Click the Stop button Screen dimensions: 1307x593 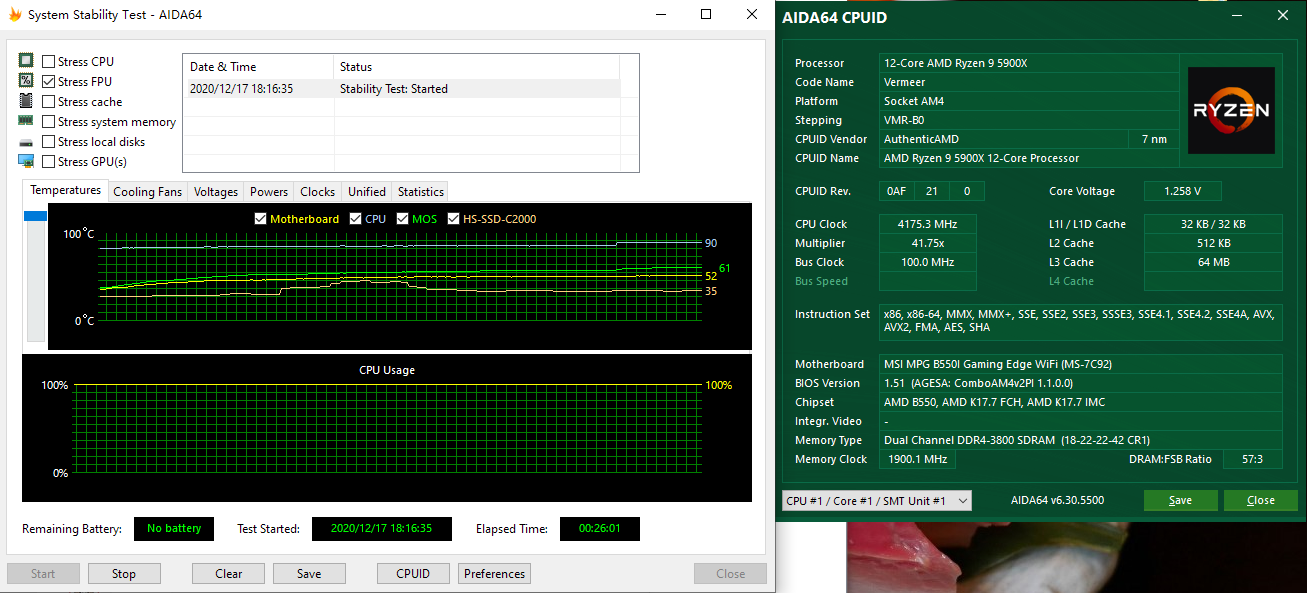pos(124,574)
